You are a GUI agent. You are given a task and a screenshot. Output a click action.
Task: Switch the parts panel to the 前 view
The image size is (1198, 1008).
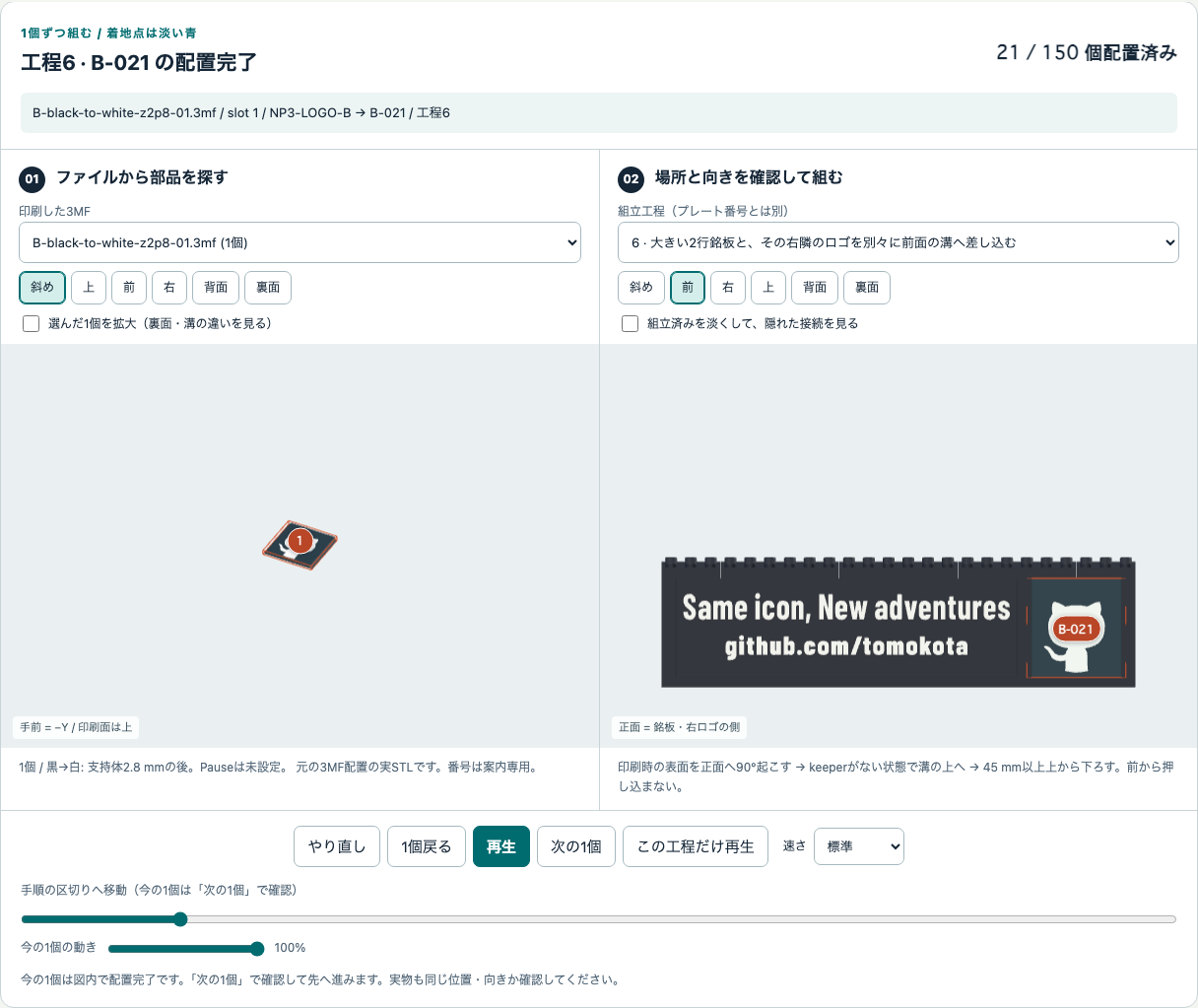point(129,288)
